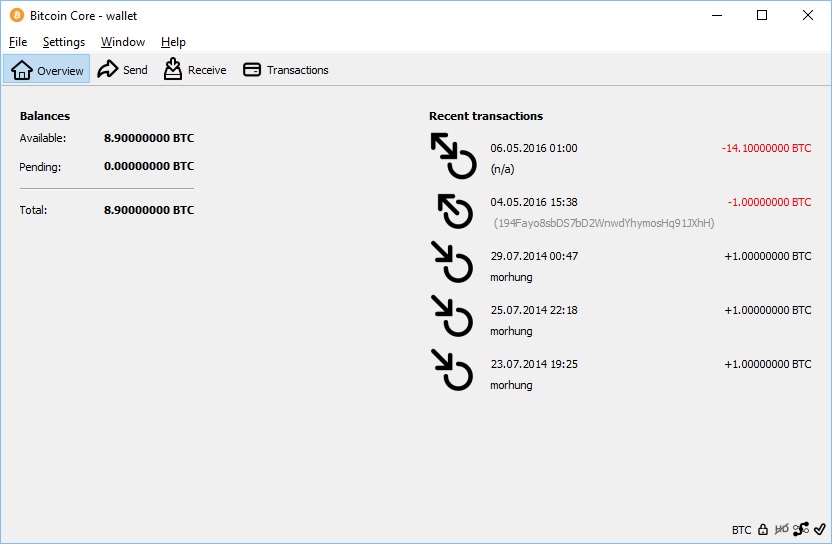Image resolution: width=832 pixels, height=544 pixels.
Task: Select transaction dated 06.05.2016 01:00
Action: tap(621, 158)
